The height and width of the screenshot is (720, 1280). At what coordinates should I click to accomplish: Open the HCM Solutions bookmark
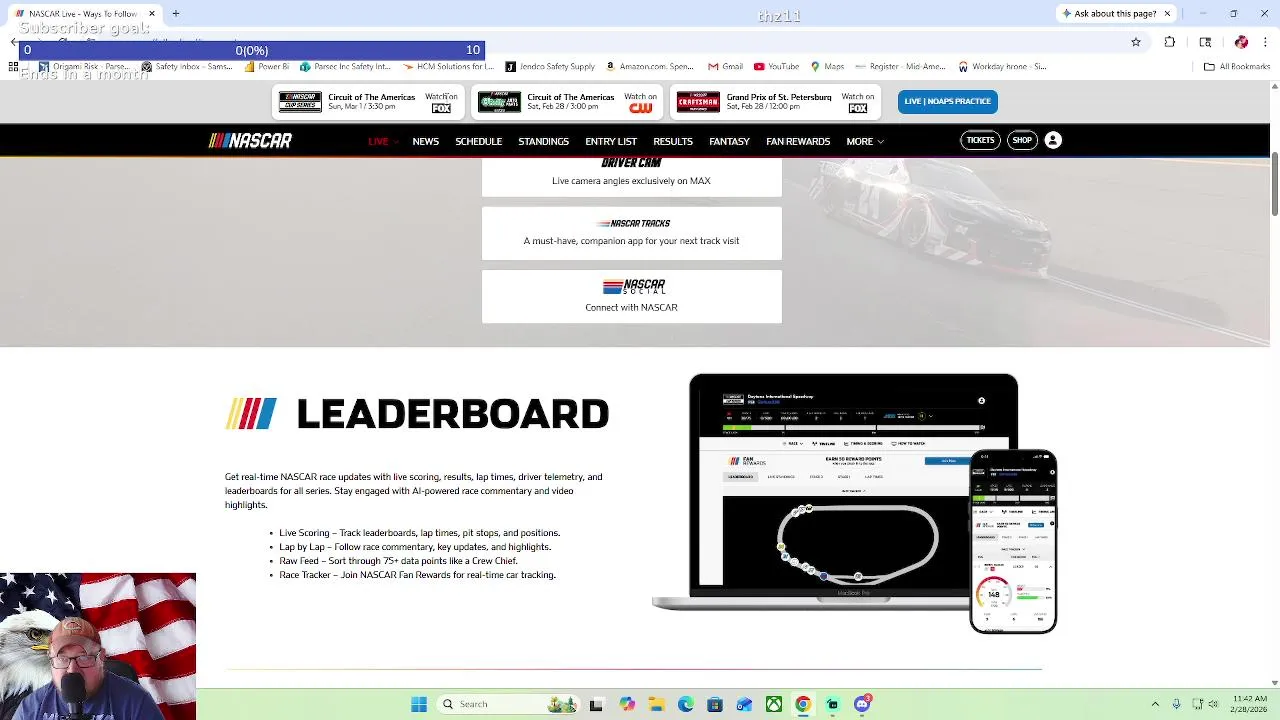coord(449,67)
